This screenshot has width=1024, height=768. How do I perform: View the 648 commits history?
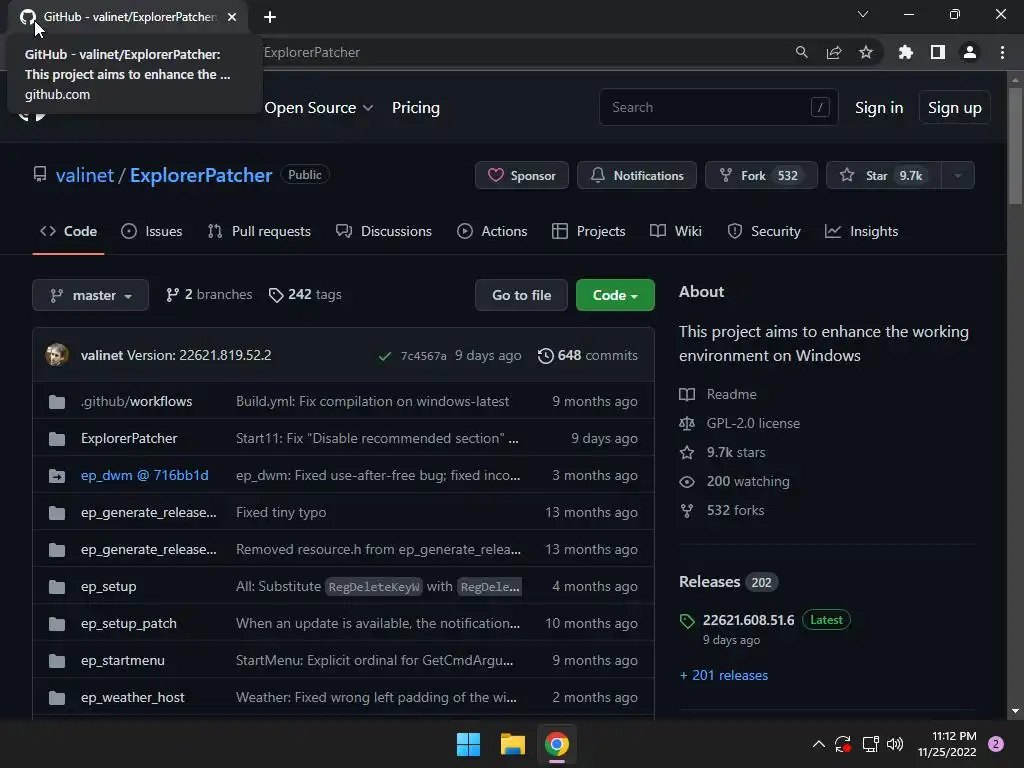(588, 356)
